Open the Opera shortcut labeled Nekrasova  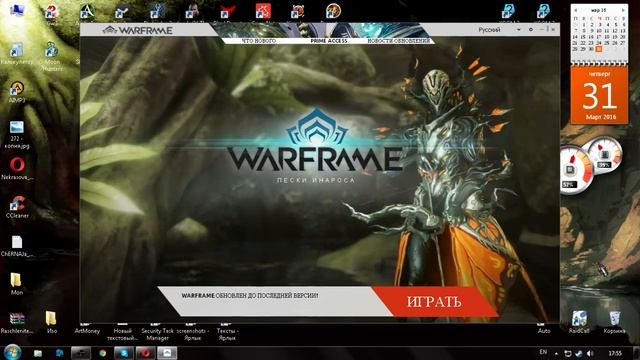(17, 169)
